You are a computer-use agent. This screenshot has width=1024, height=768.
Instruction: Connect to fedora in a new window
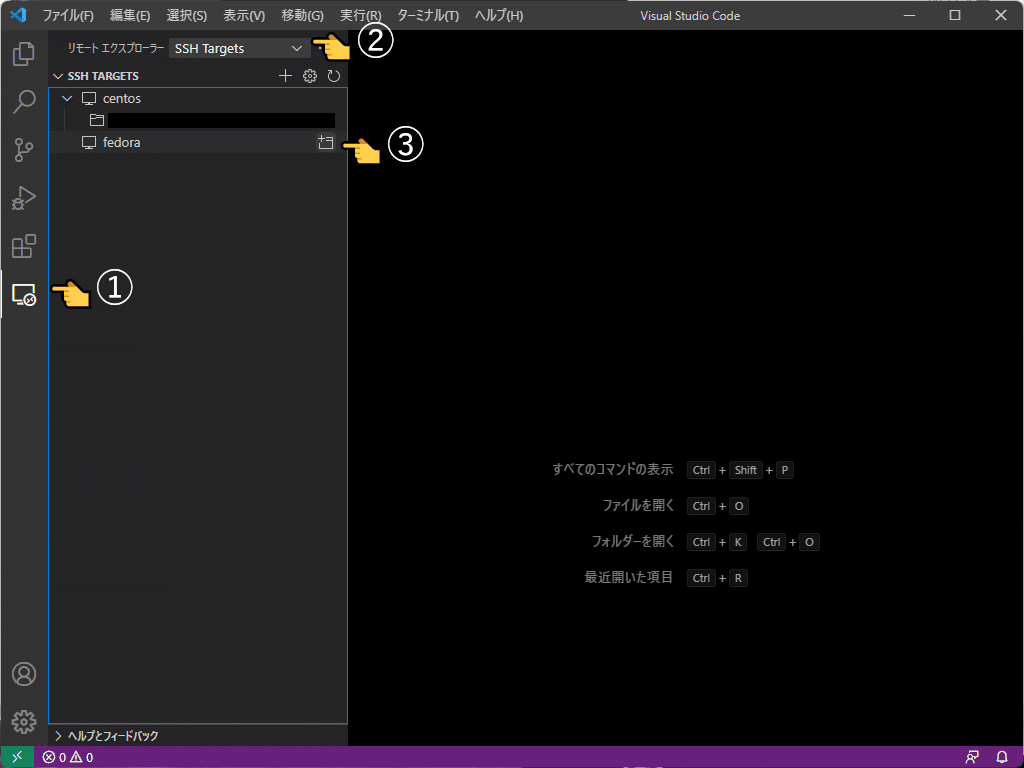pyautogui.click(x=325, y=142)
